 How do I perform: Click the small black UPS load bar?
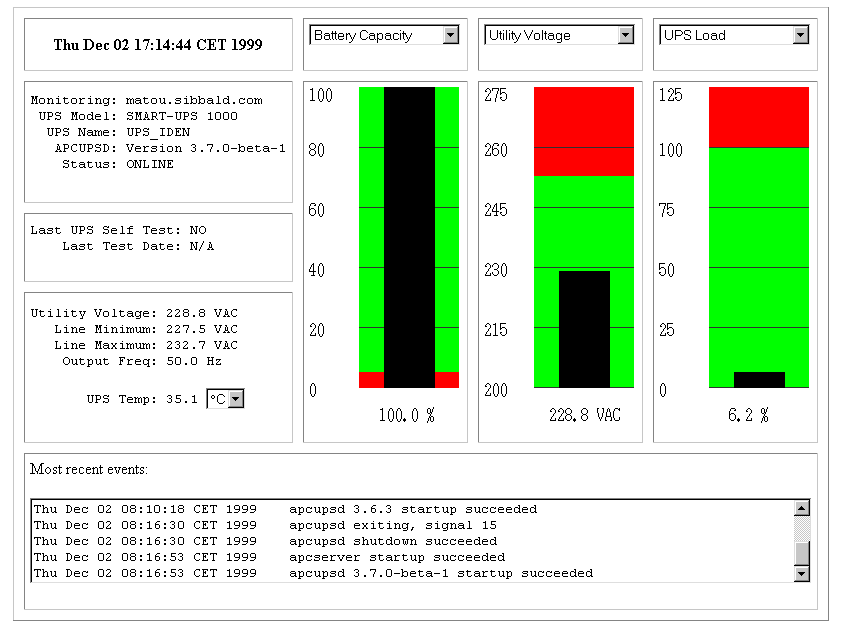(x=759, y=379)
